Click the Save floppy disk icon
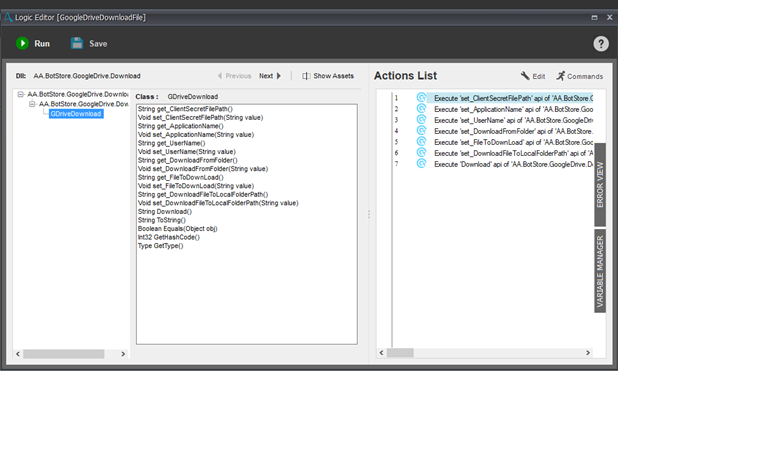Viewport: 768px width, 460px height. (x=77, y=43)
